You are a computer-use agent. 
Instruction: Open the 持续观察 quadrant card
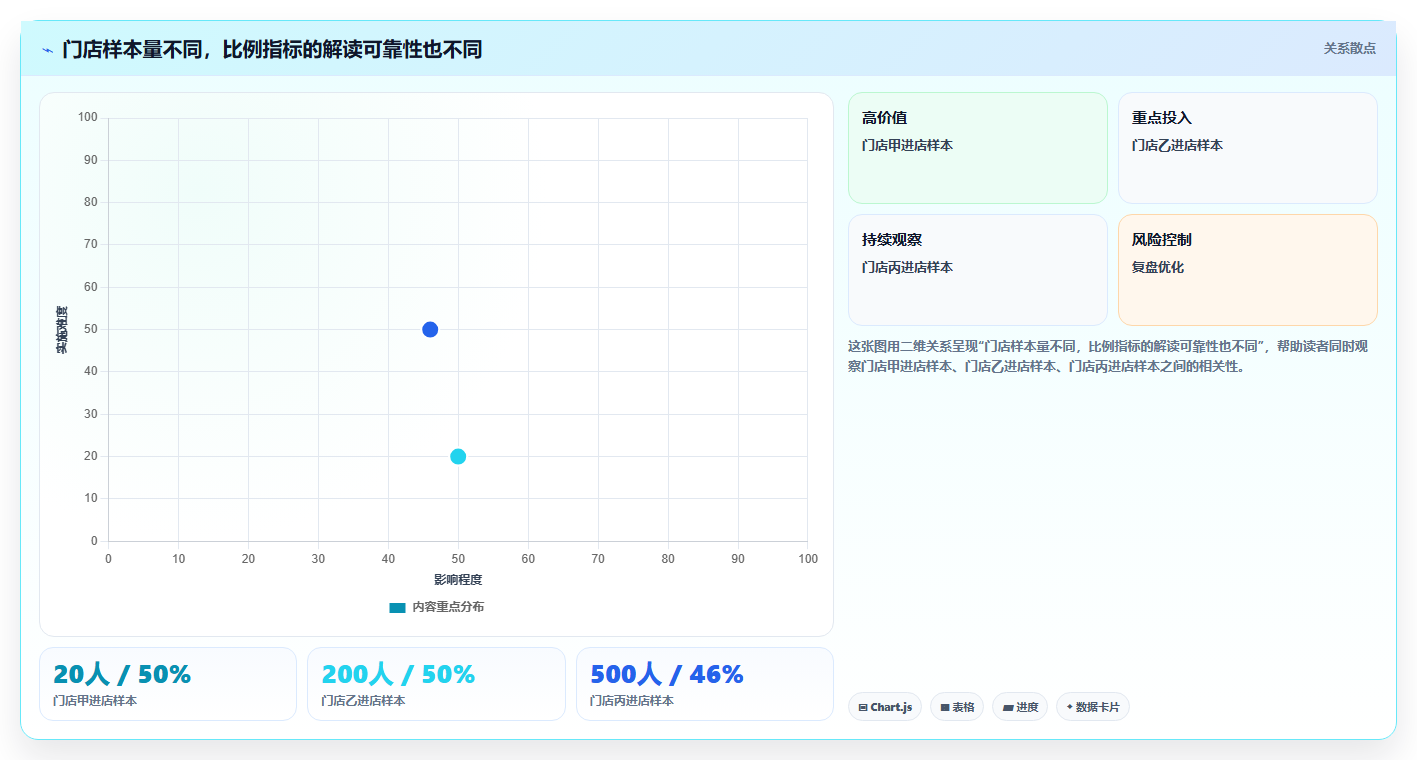978,270
